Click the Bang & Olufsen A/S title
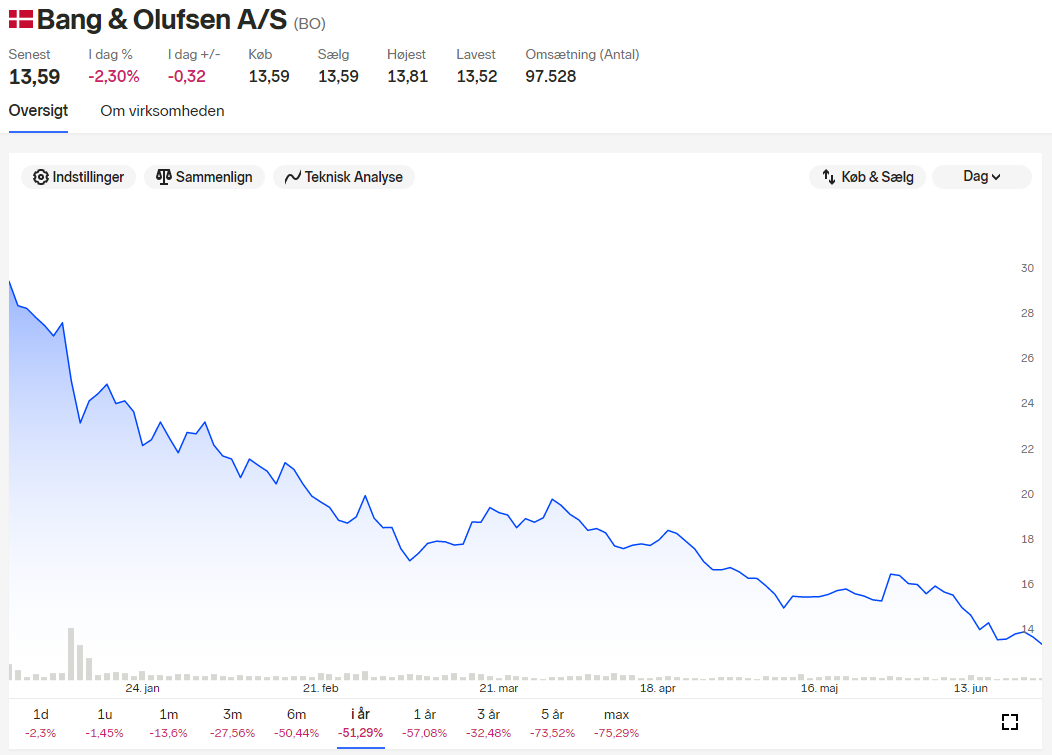The image size is (1052, 755). tap(162, 19)
